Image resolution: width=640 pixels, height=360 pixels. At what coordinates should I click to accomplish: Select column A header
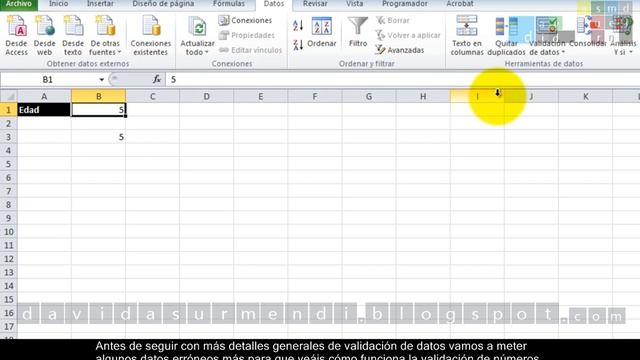[44, 96]
